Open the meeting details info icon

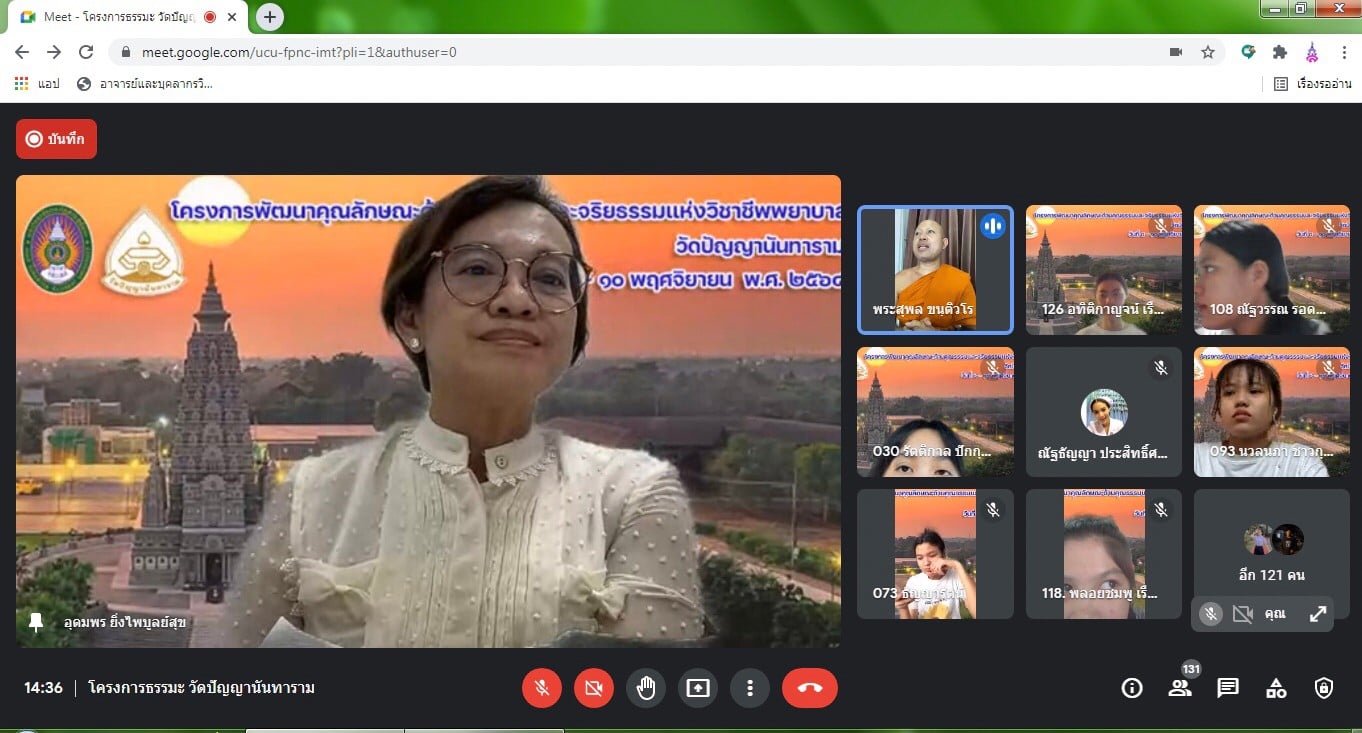[x=1132, y=688]
